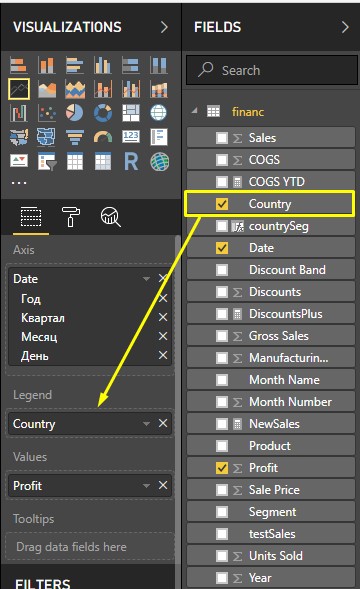
Task: Select the Stacked bar chart visual
Action: tap(19, 65)
